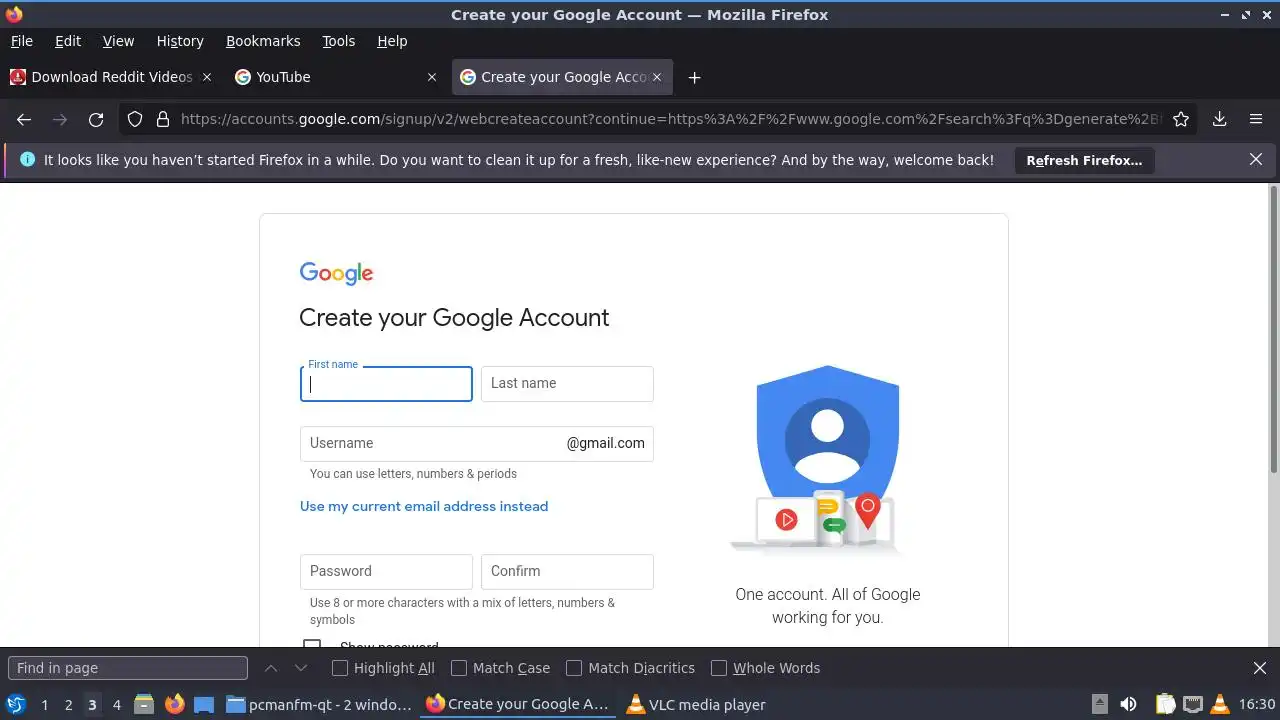Switch to virtual desktop 4
The height and width of the screenshot is (720, 1280).
tap(116, 704)
